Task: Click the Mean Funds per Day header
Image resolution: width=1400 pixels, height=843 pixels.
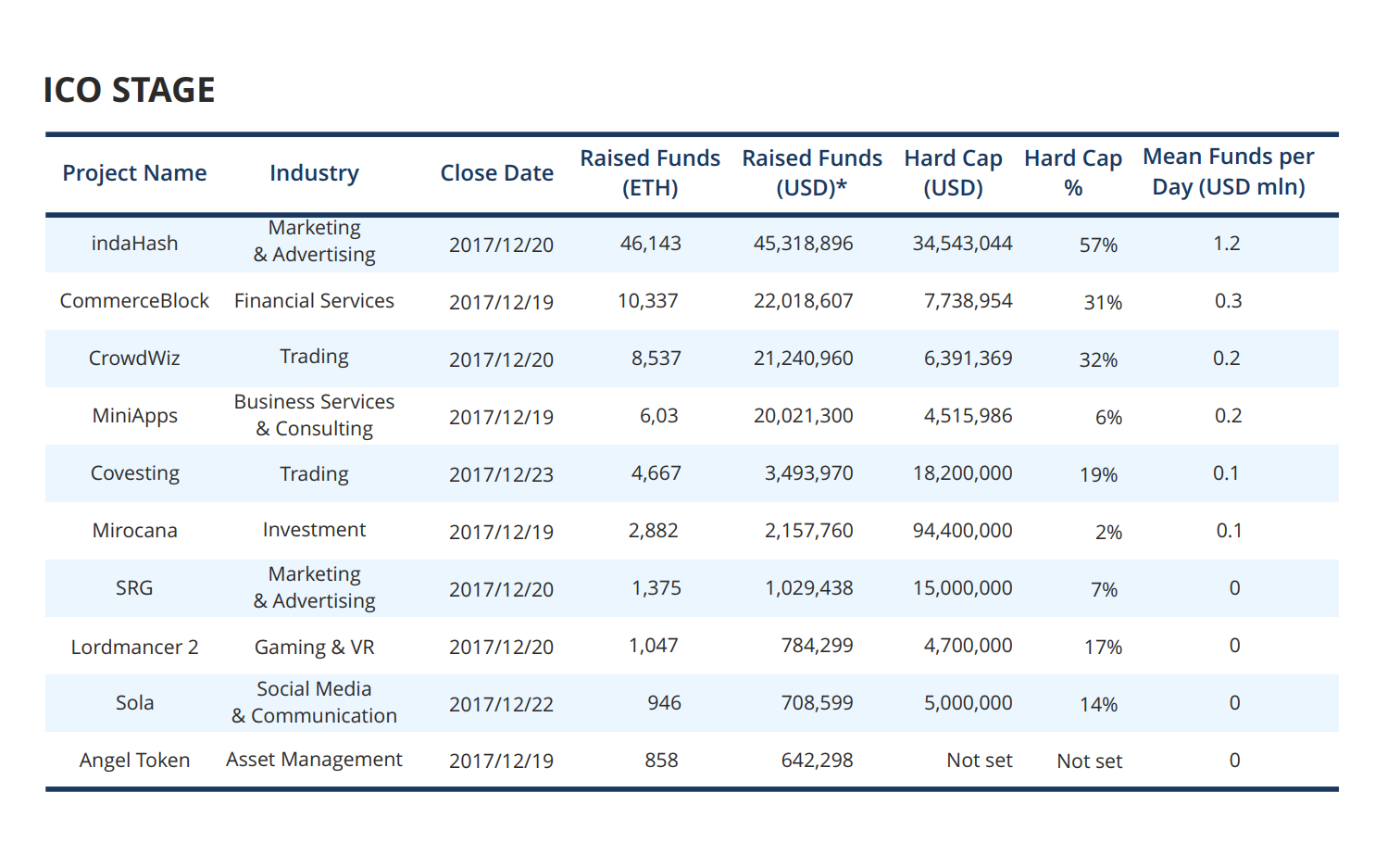Action: pyautogui.click(x=1229, y=171)
